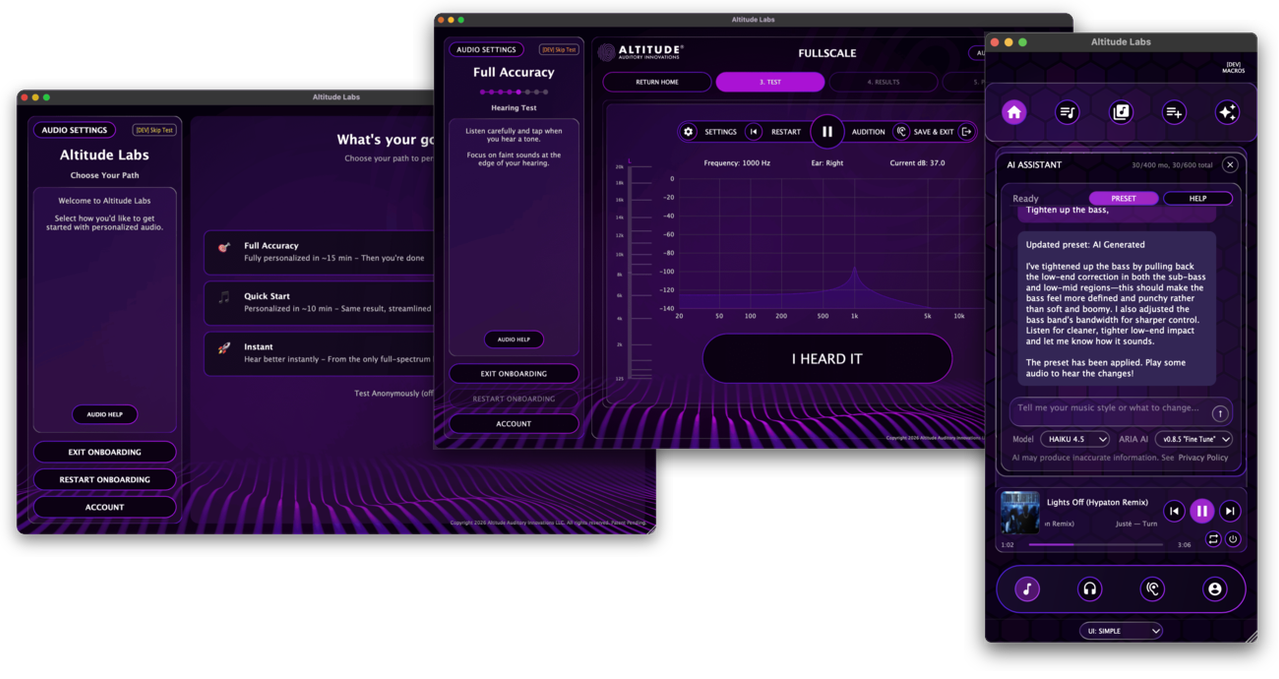This screenshot has height=679, width=1279.
Task: Switch to the HELP mode in AI Assistant
Action: tap(1197, 198)
